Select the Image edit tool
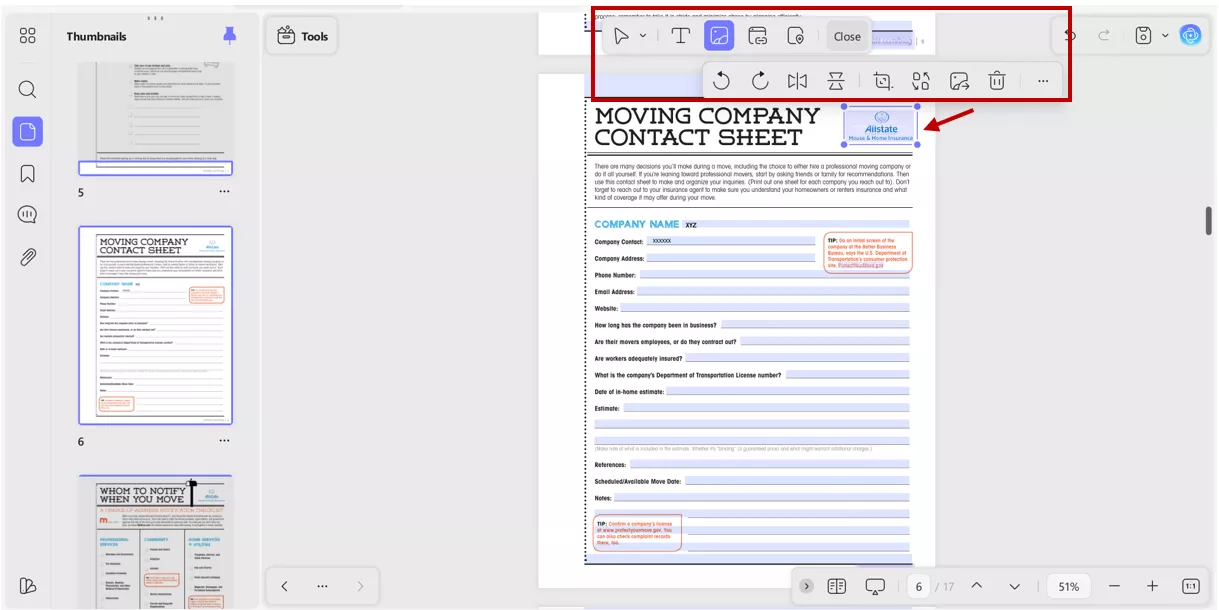This screenshot has height=610, width=1219. coord(719,36)
